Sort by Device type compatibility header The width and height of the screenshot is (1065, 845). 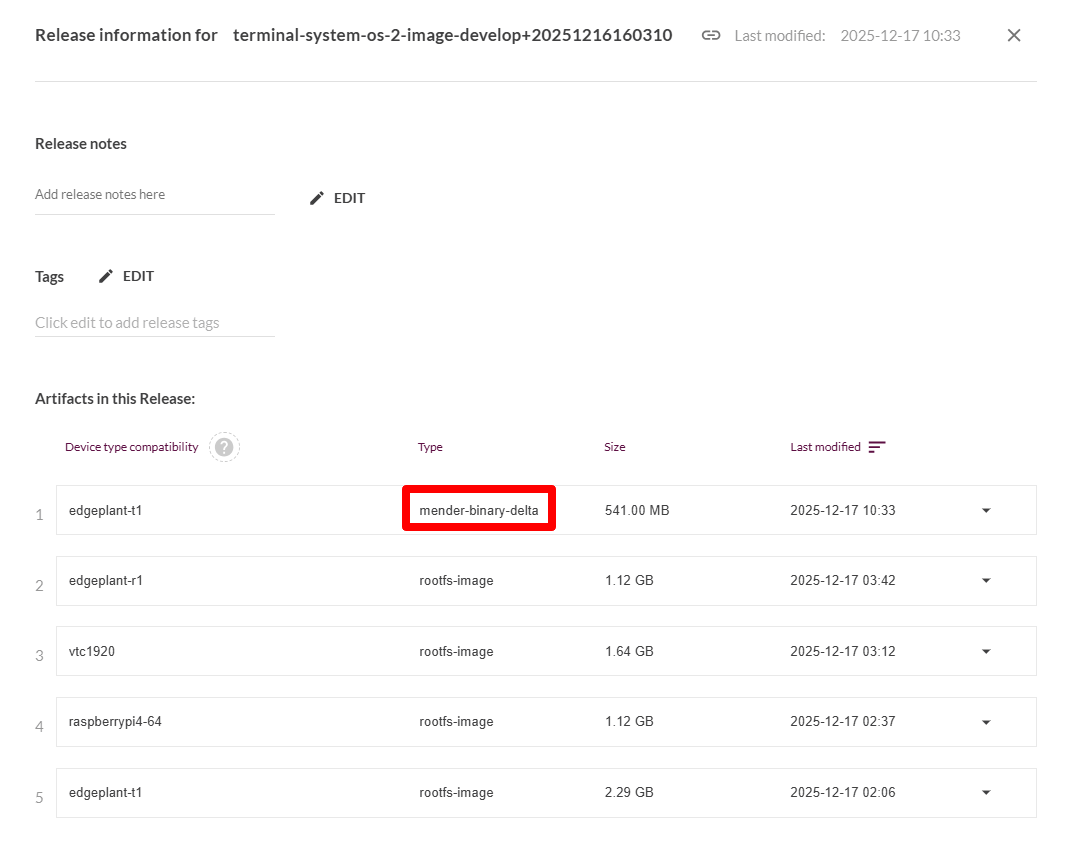click(132, 447)
